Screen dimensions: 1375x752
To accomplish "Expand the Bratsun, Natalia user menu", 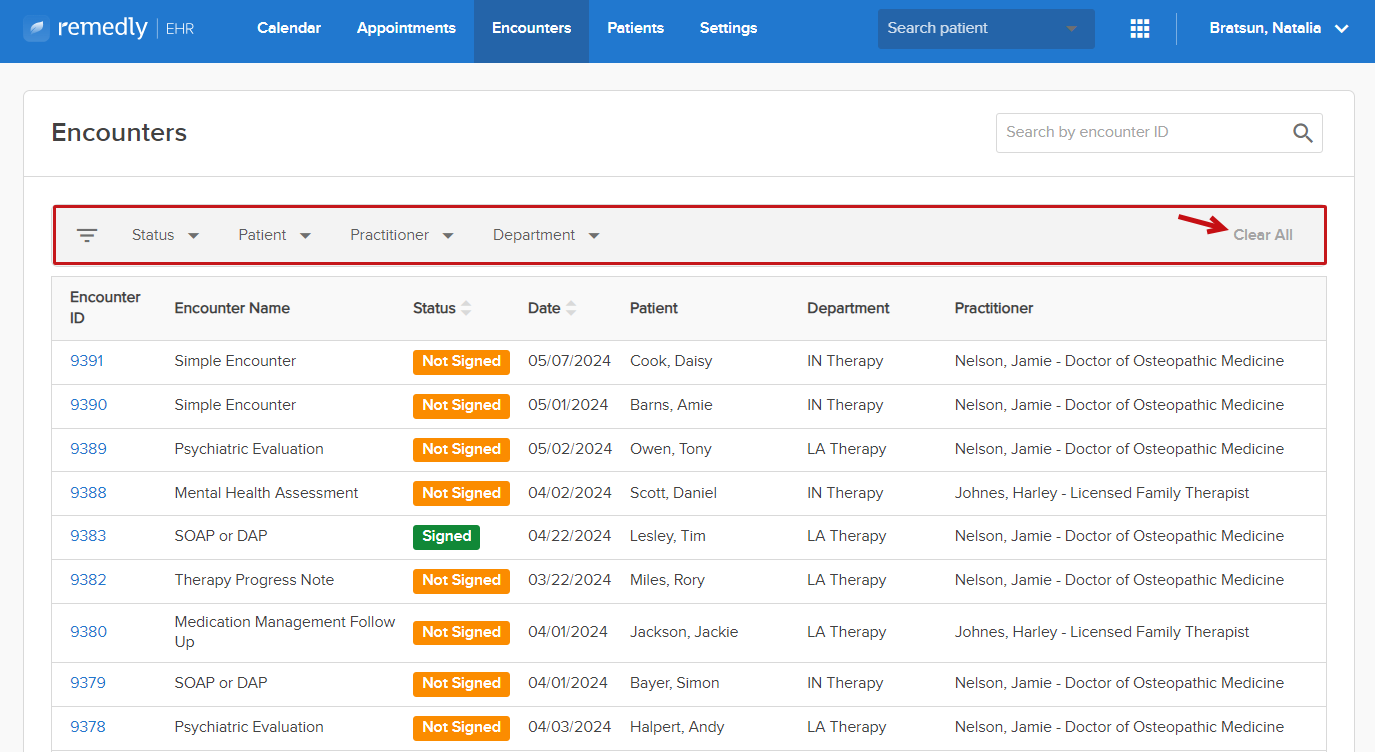I will (1279, 28).
